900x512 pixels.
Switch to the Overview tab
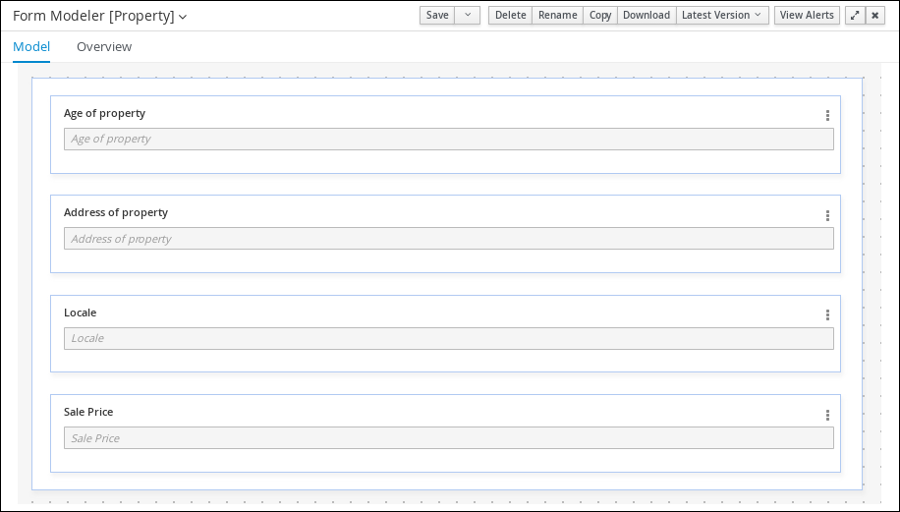point(104,47)
